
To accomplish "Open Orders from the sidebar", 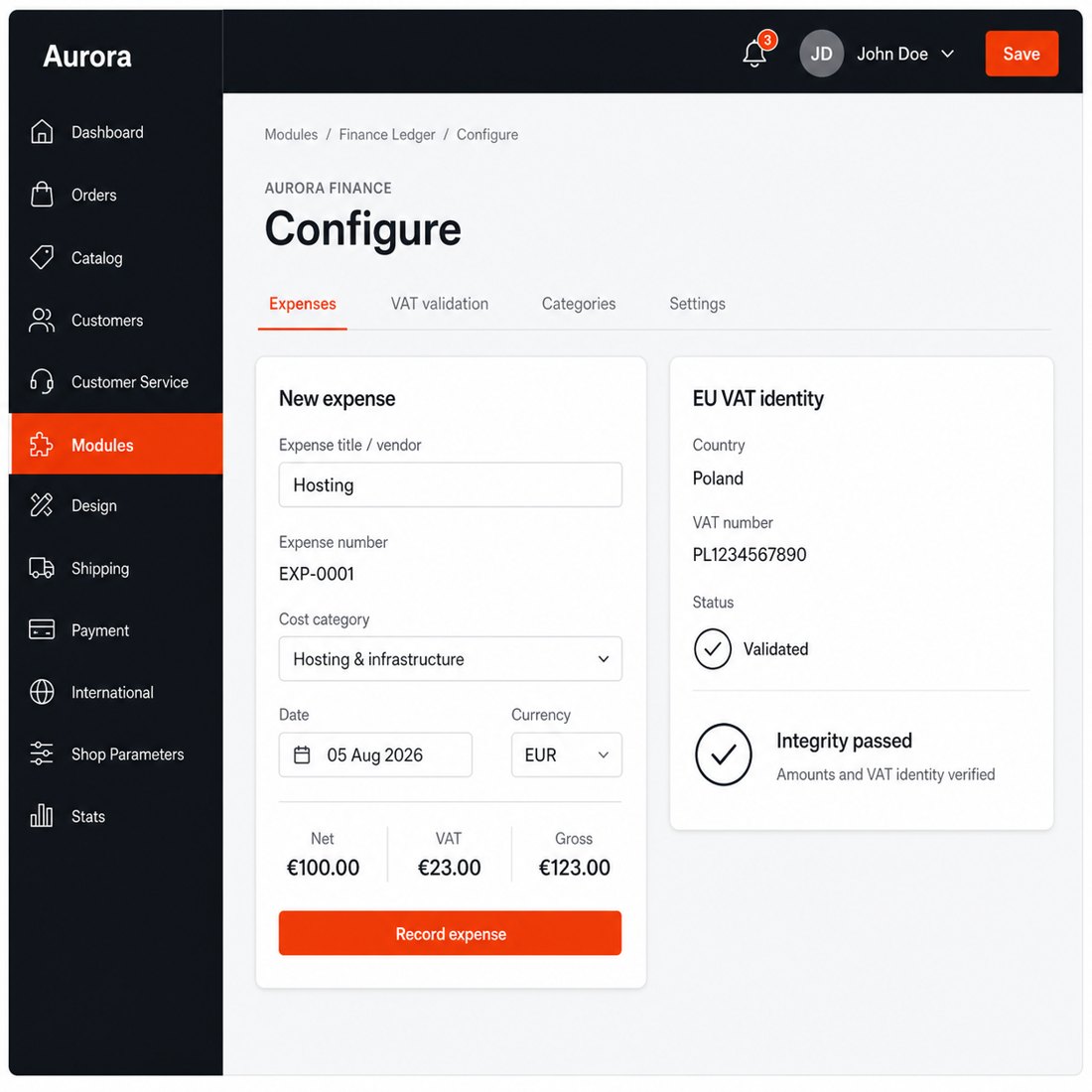I will click(116, 195).
